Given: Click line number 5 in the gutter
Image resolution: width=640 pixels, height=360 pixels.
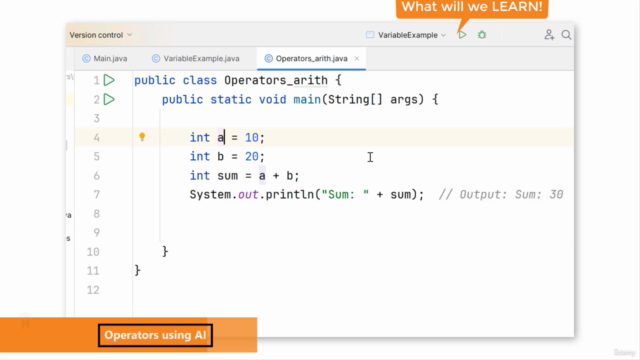Looking at the screenshot, I should (x=96, y=156).
